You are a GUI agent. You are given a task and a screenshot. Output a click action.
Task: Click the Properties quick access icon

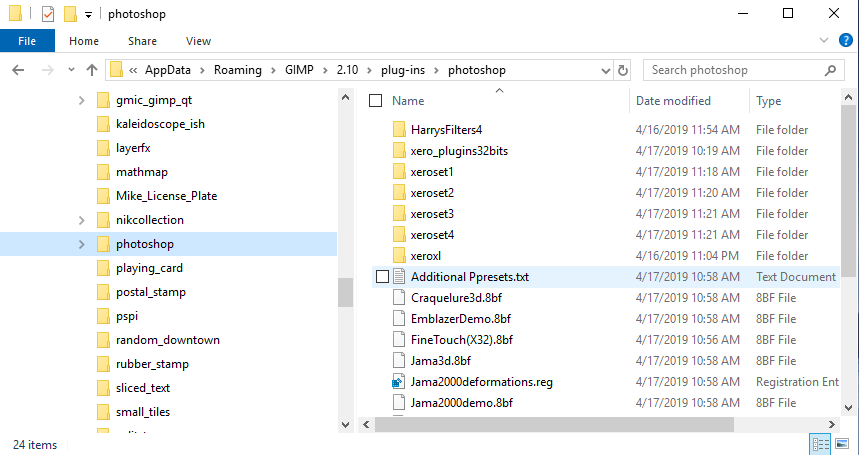[x=48, y=14]
